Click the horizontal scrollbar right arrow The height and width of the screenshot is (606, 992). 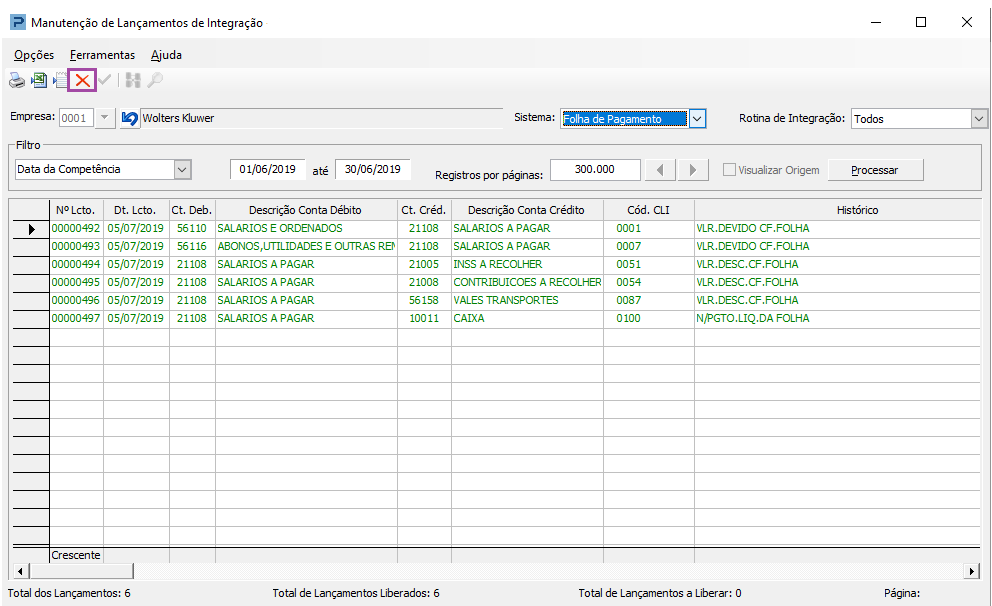tap(972, 570)
